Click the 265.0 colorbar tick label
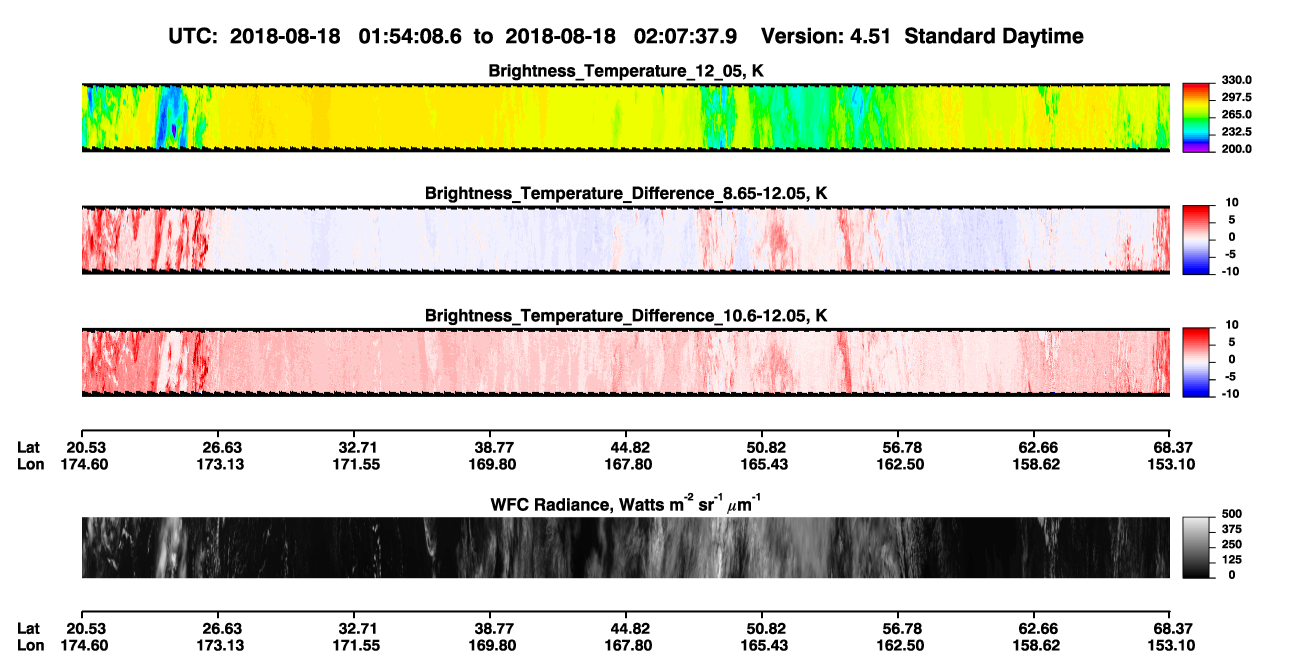The height and width of the screenshot is (667, 1300). [1236, 114]
